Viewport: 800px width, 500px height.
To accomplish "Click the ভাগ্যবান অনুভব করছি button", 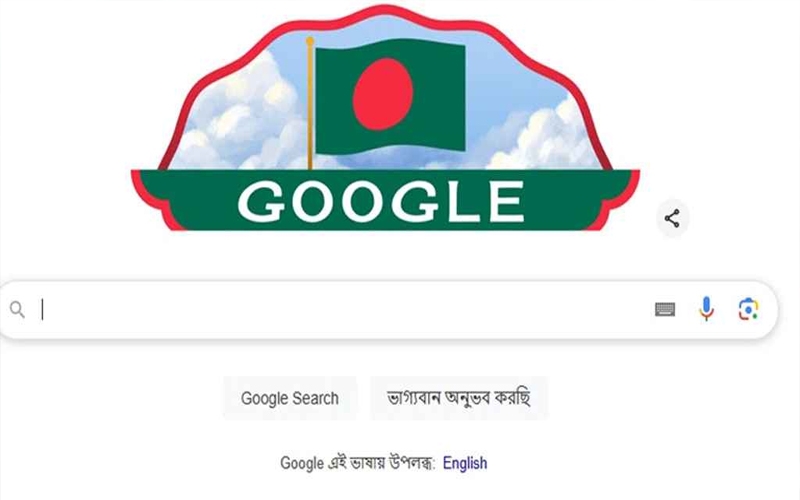I will [x=459, y=398].
